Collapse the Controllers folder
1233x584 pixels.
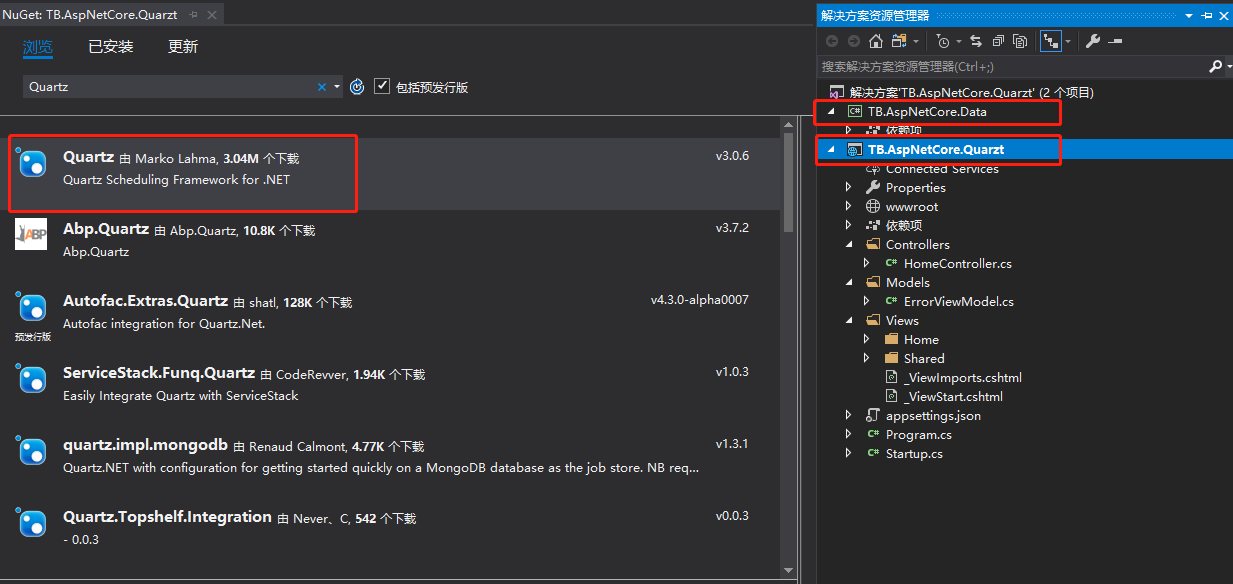coord(850,245)
